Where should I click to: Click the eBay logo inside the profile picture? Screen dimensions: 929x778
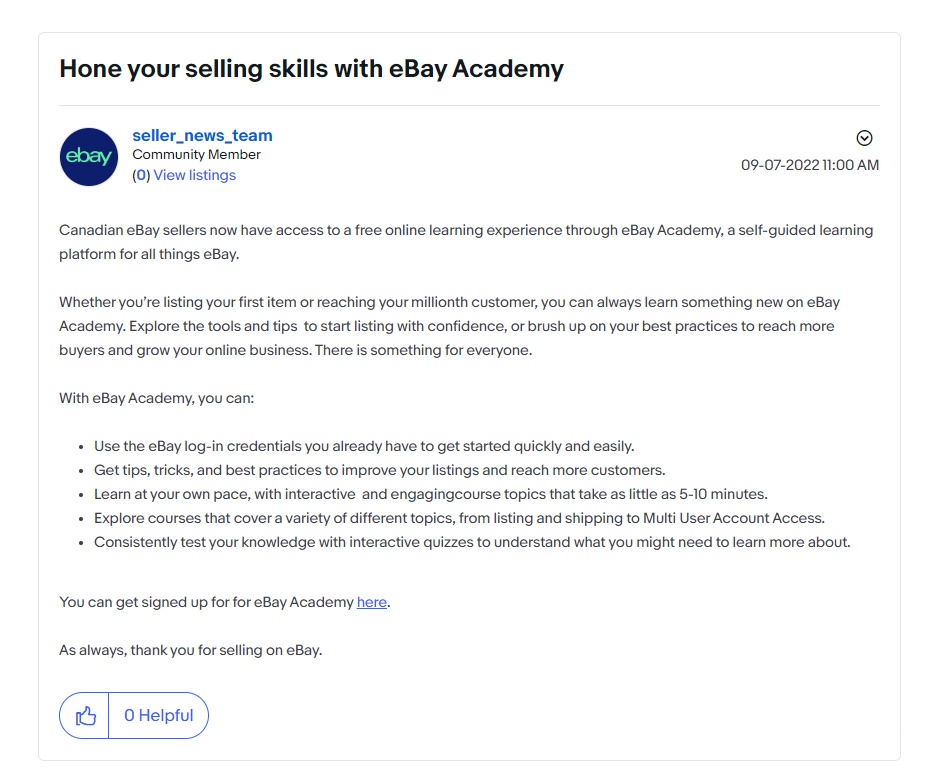88,157
